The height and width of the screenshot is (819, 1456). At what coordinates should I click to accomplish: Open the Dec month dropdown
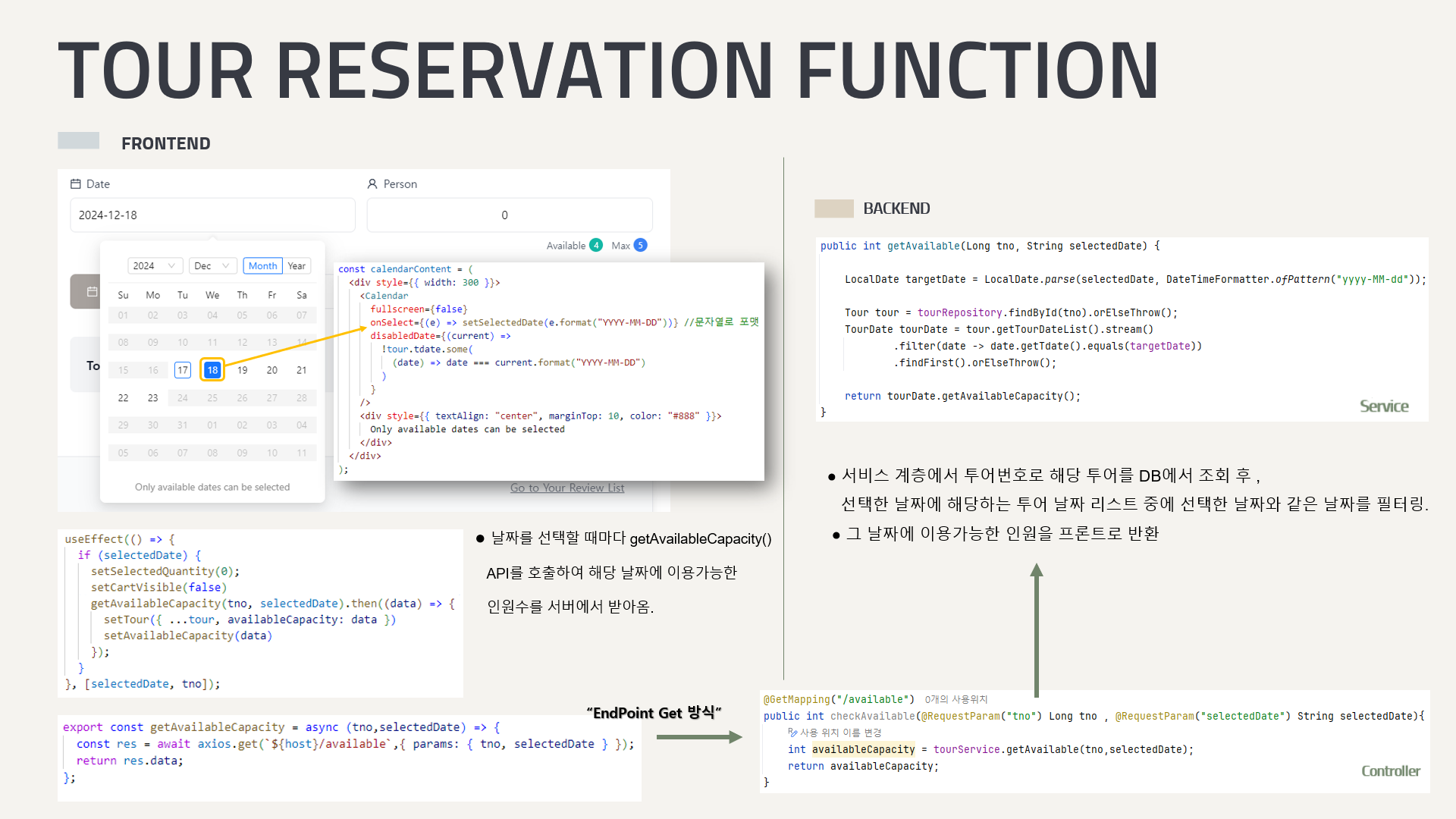(212, 266)
